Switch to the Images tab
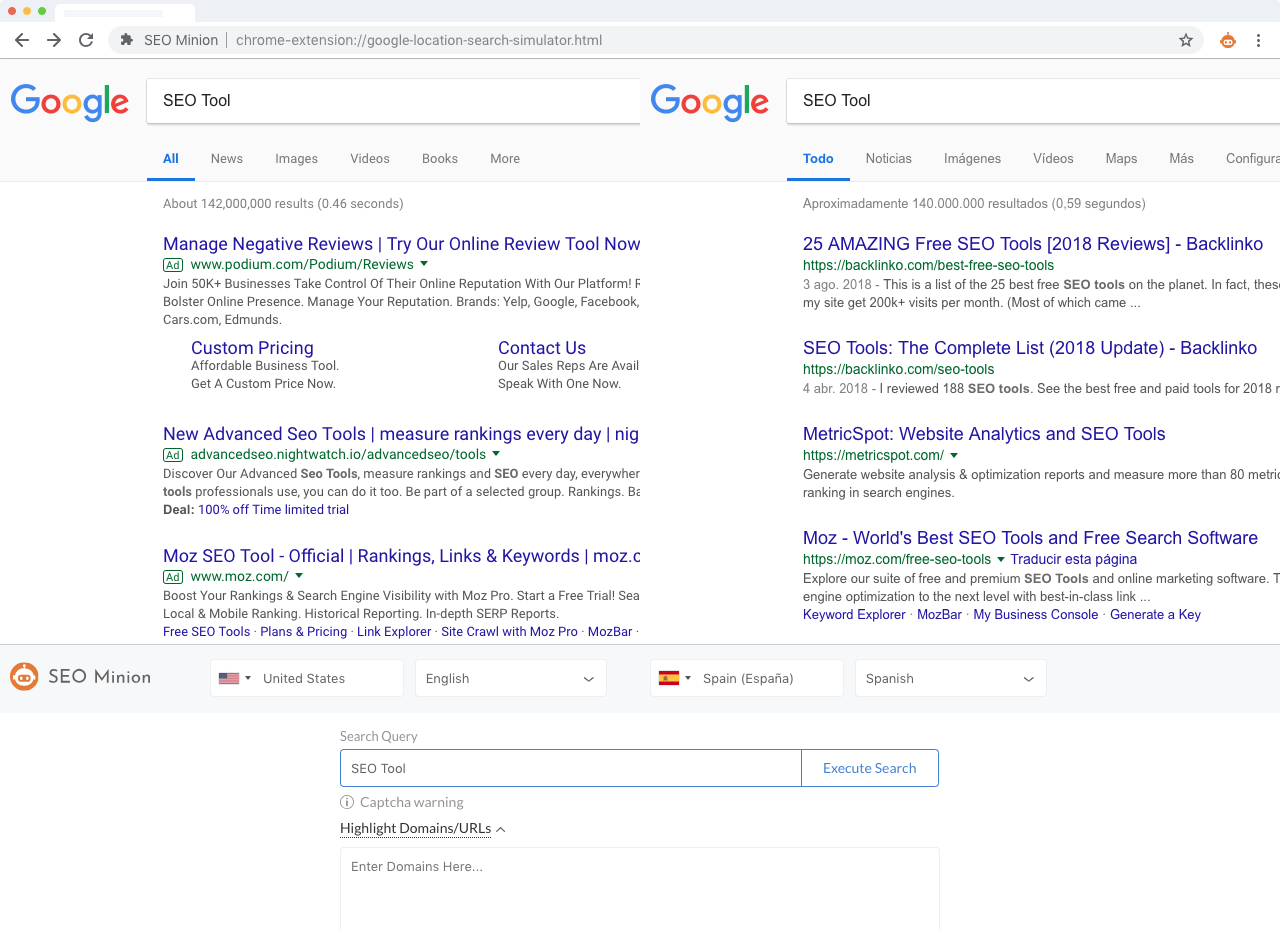Viewport: 1280px width, 930px height. pos(296,158)
